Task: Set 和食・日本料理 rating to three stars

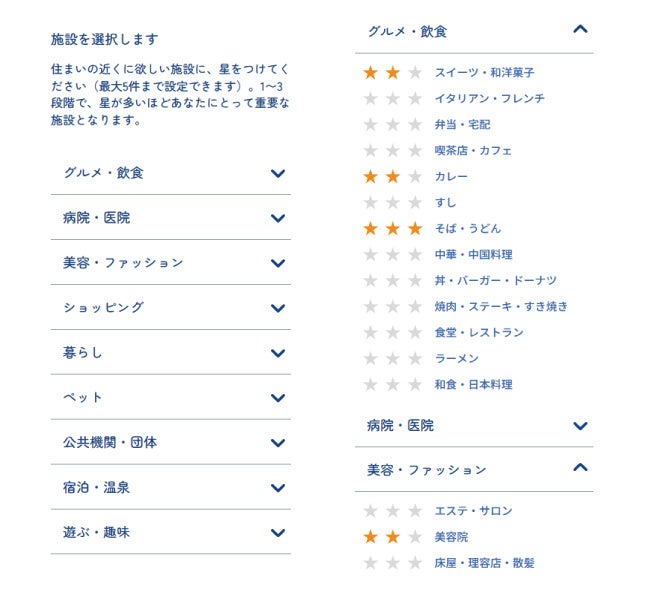Action: point(415,385)
